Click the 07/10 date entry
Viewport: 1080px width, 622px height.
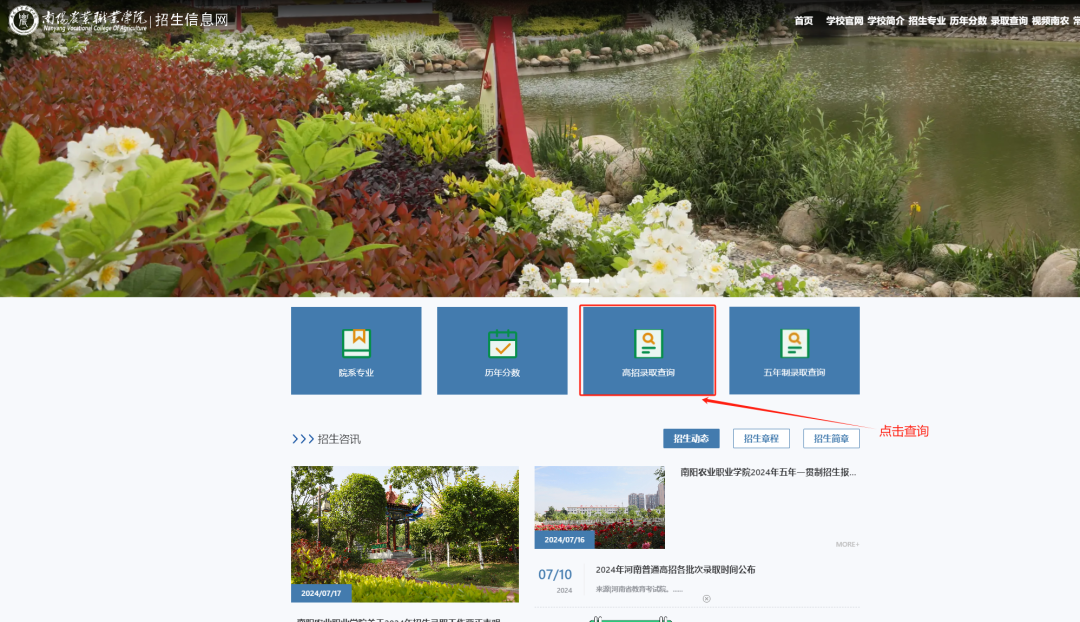click(555, 574)
